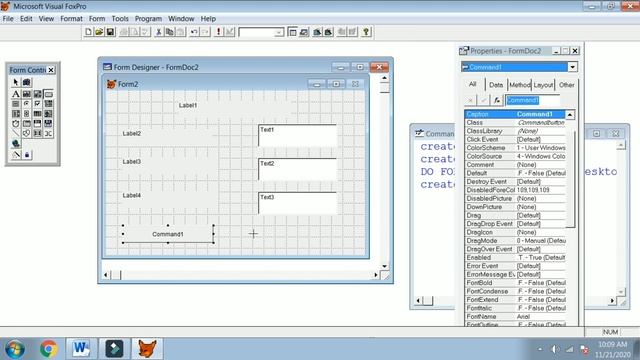Select the Check Box control tool
The height and width of the screenshot is (360, 640).
(x=38, y=104)
